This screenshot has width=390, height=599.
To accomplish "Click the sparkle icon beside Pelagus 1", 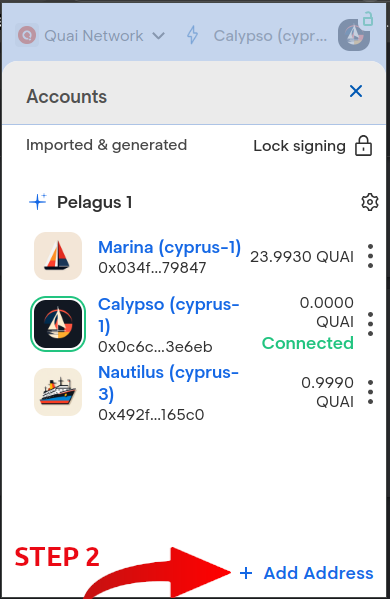I will click(x=38, y=202).
